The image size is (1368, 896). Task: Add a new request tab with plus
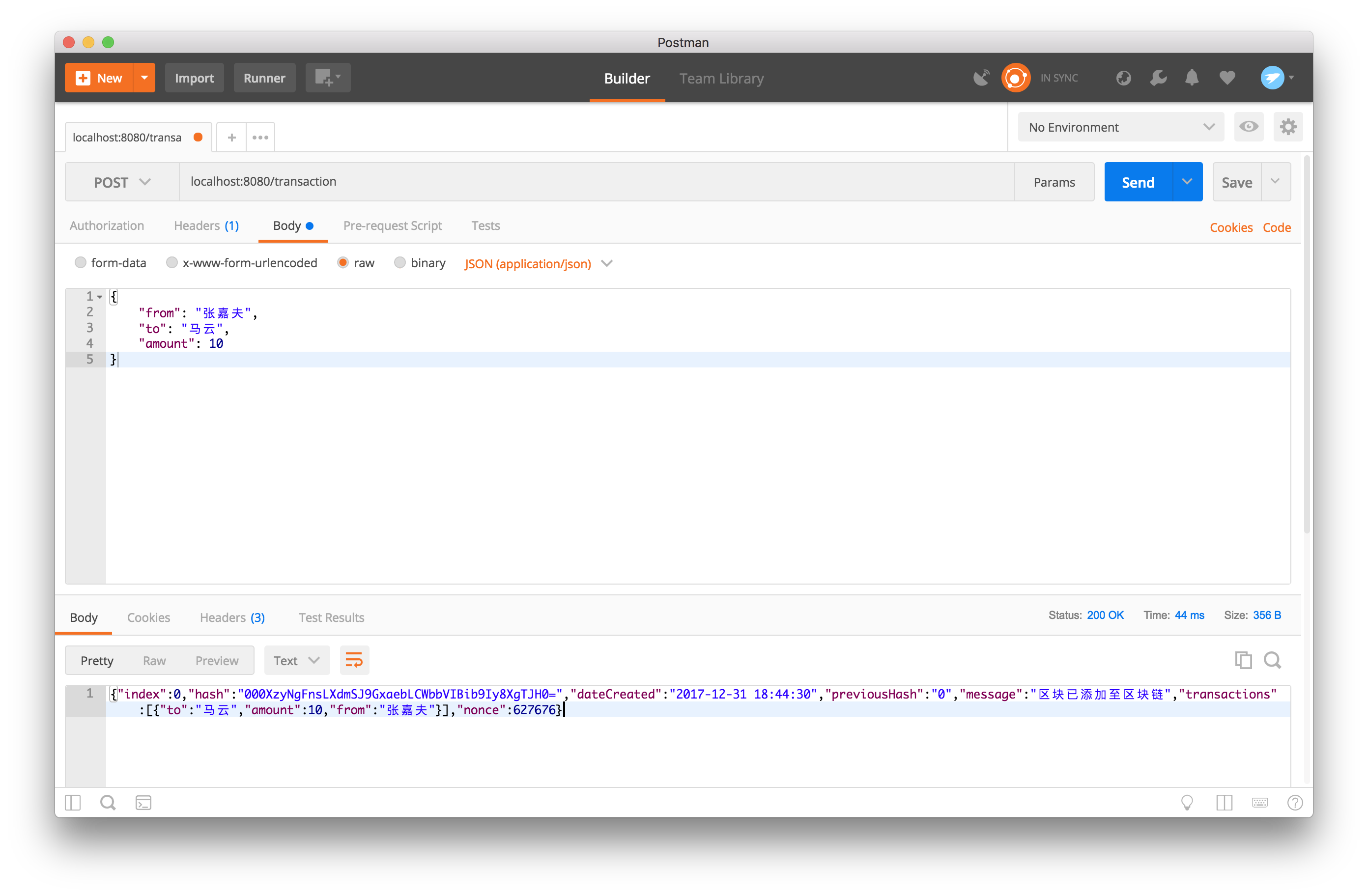click(231, 138)
